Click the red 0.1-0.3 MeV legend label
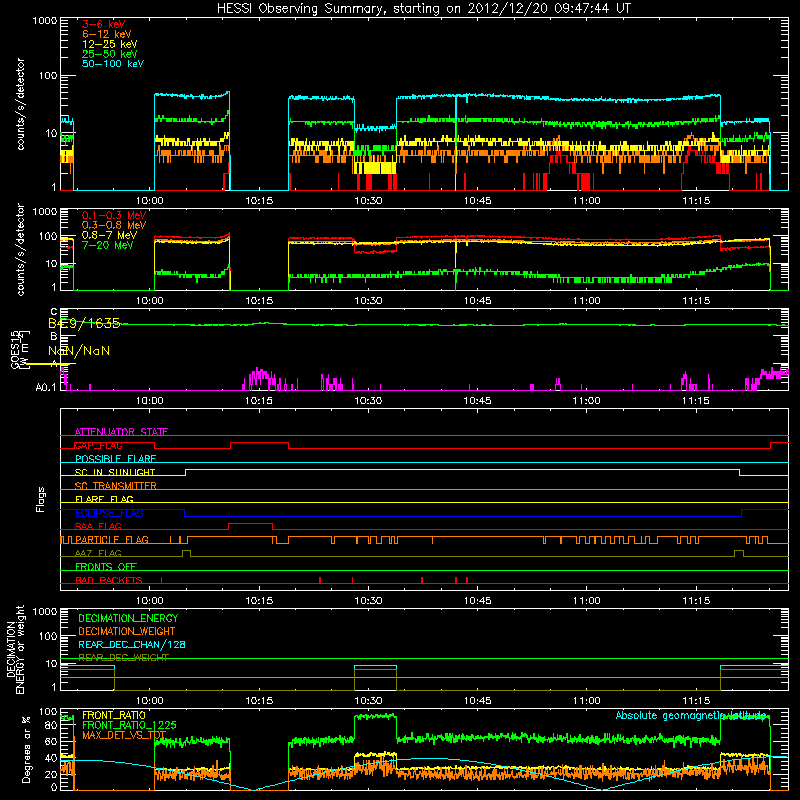The height and width of the screenshot is (800, 800). point(114,215)
